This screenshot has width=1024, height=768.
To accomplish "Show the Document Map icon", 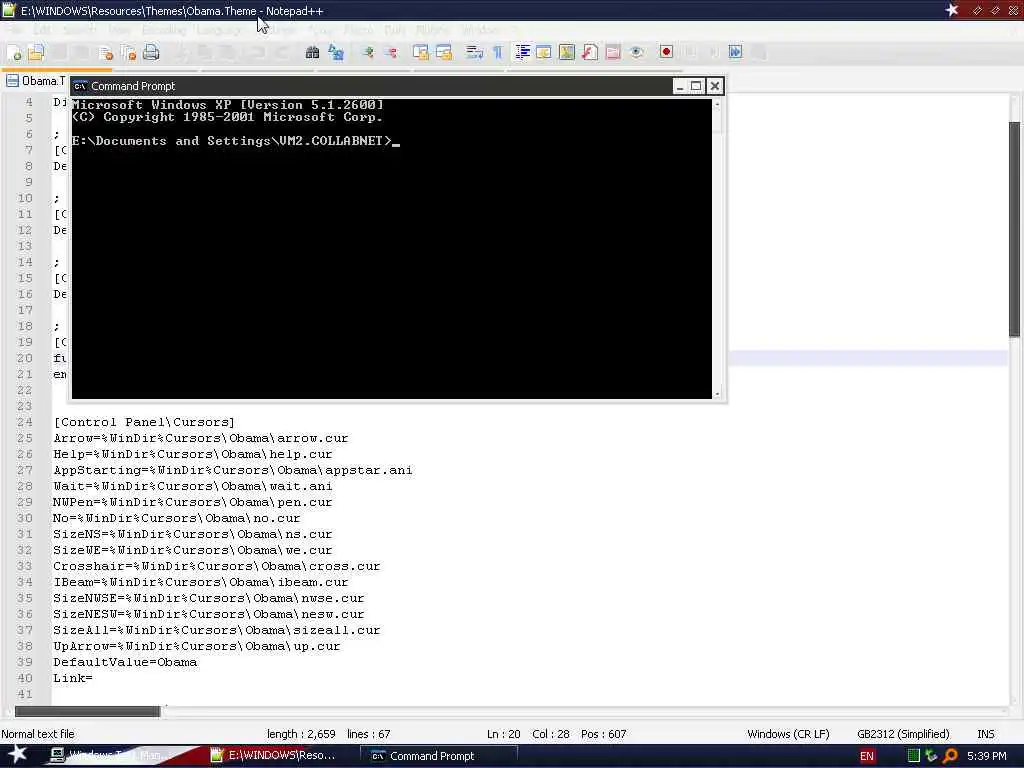I will coord(567,53).
